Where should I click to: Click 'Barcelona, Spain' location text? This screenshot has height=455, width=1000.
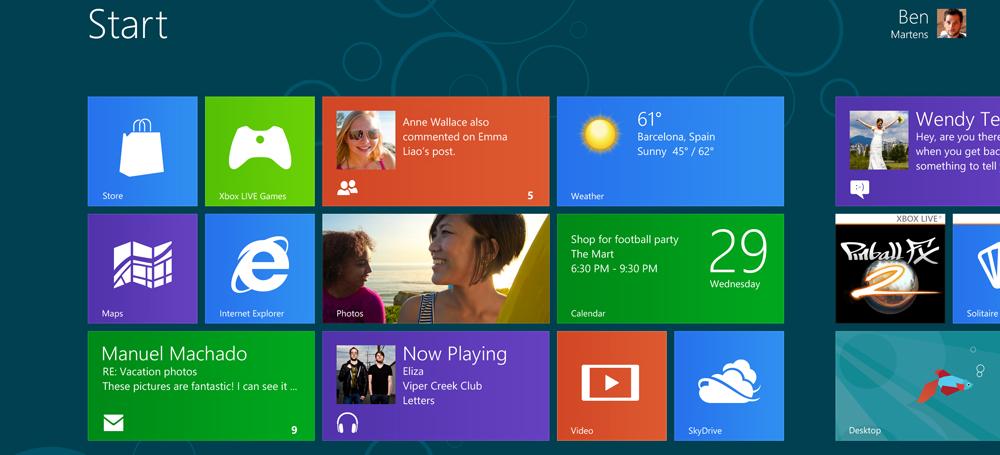(x=676, y=137)
